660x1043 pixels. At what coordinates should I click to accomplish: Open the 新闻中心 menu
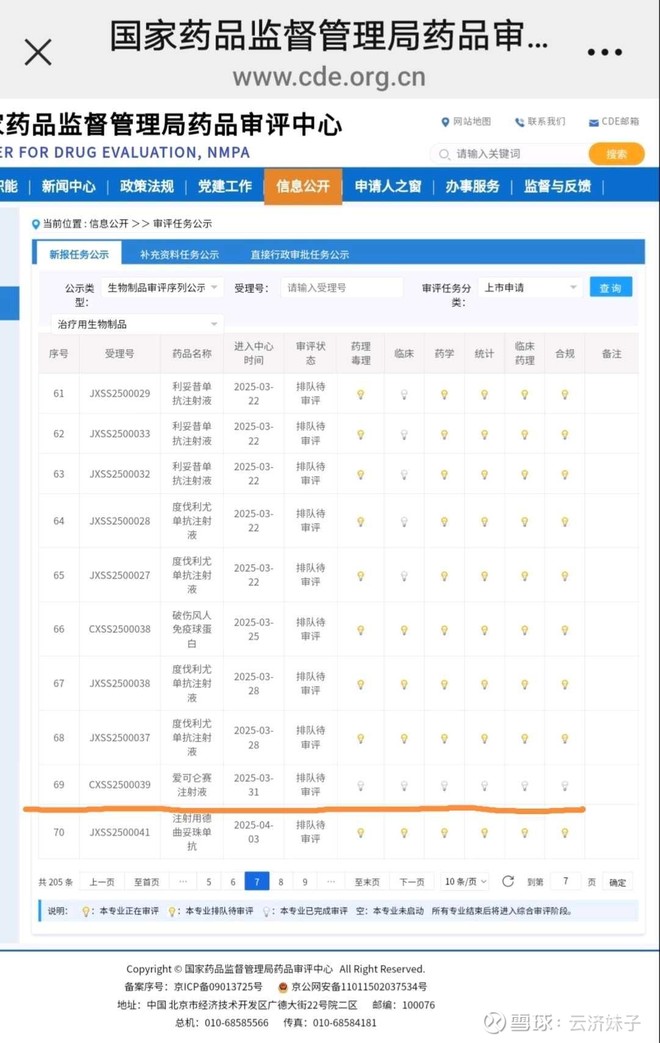[69, 186]
